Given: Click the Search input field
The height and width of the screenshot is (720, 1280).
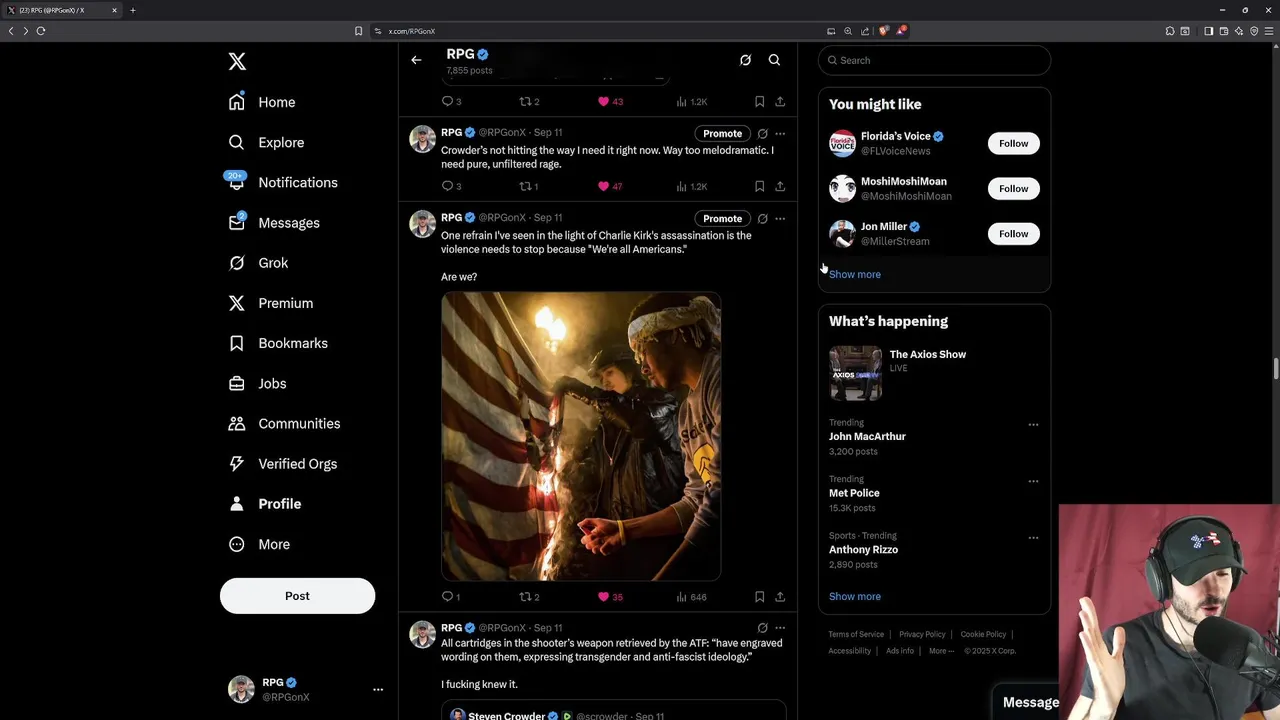Looking at the screenshot, I should click(x=934, y=60).
